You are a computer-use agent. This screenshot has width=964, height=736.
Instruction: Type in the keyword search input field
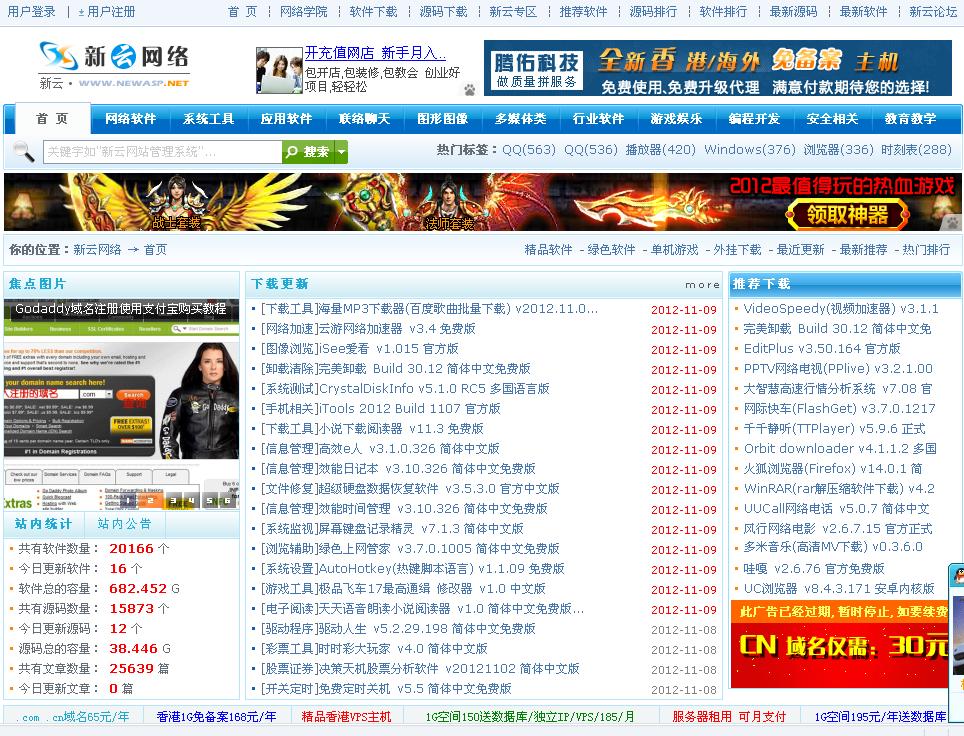click(162, 152)
